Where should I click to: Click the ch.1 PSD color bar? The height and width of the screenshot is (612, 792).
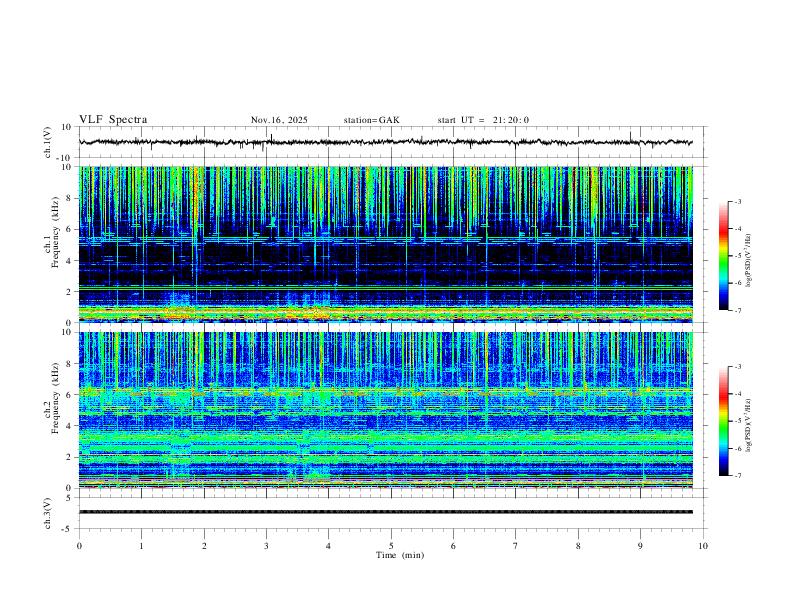(x=724, y=256)
